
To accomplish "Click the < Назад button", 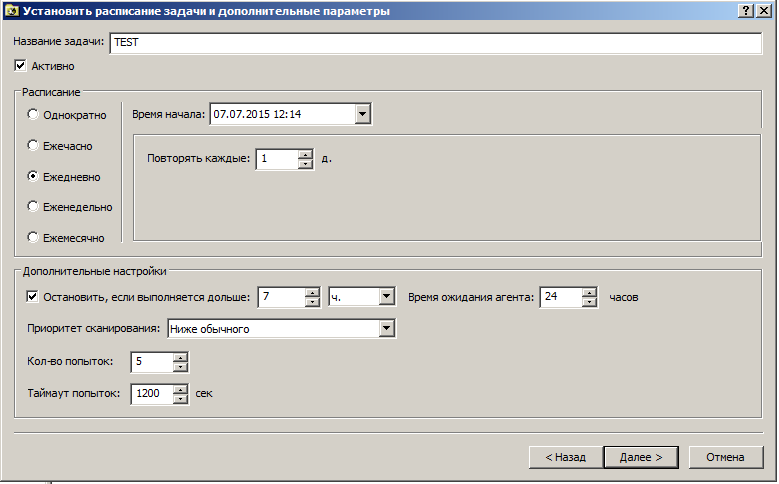I will (565, 457).
